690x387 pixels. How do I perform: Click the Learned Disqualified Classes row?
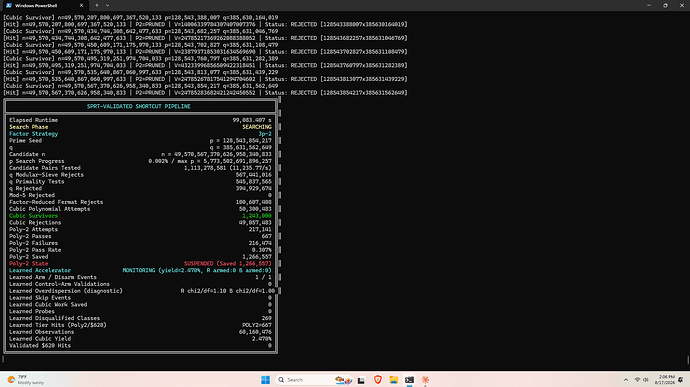[x=140, y=318]
